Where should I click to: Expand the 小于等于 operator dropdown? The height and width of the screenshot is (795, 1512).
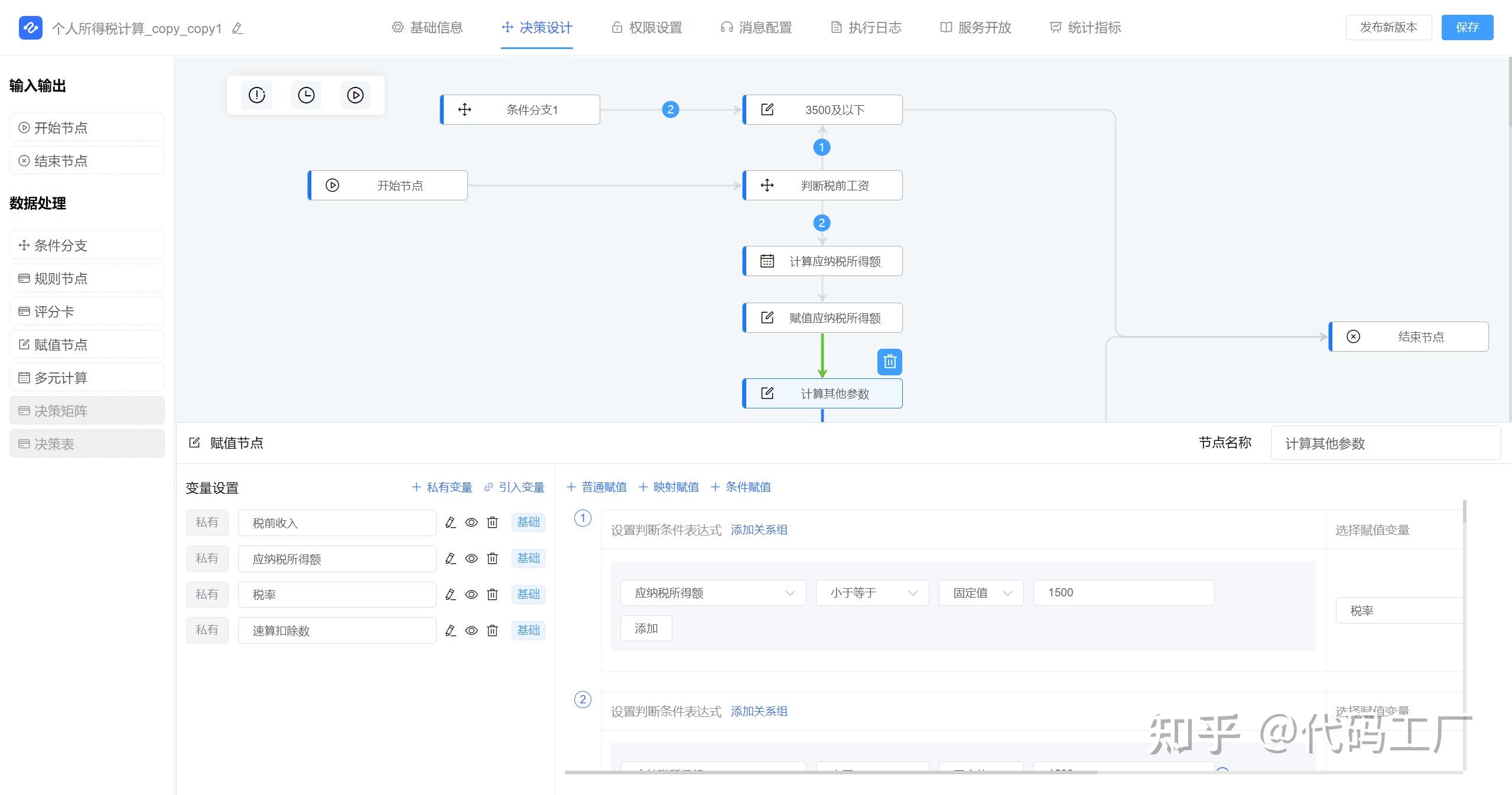[872, 593]
